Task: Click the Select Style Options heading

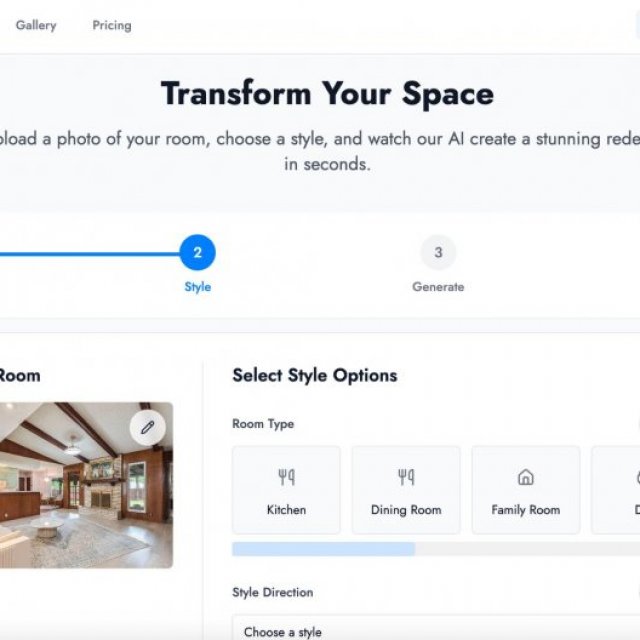Action: tap(315, 376)
